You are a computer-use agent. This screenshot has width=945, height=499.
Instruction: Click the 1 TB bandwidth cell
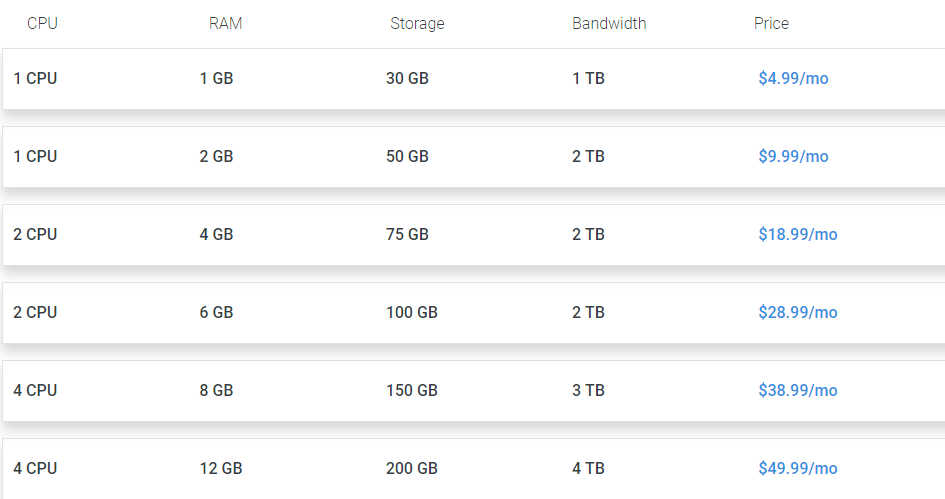[588, 78]
